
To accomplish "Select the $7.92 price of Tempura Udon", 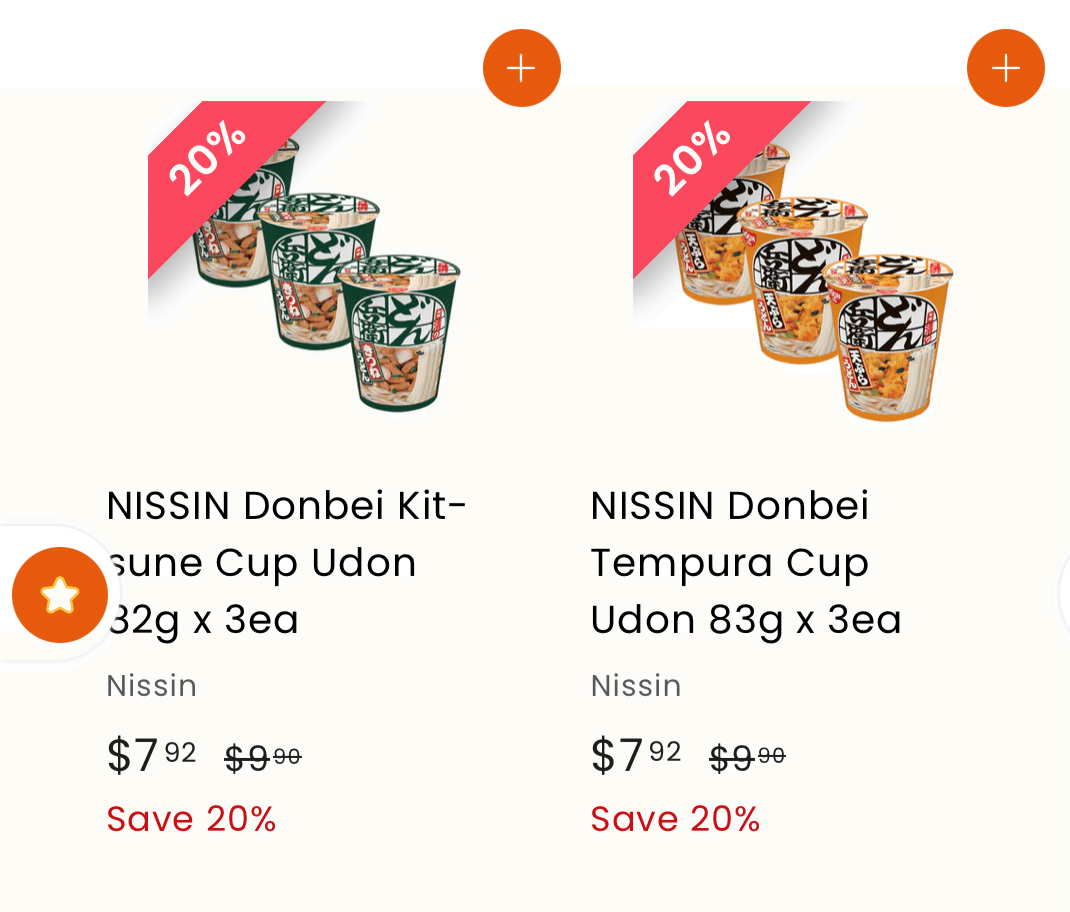I will (636, 755).
